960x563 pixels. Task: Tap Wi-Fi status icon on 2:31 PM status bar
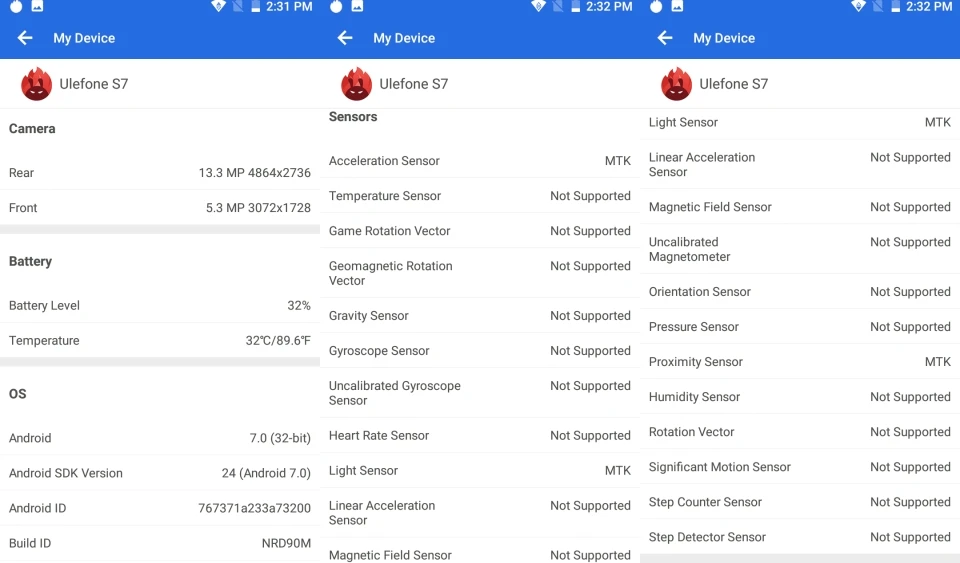pos(219,7)
